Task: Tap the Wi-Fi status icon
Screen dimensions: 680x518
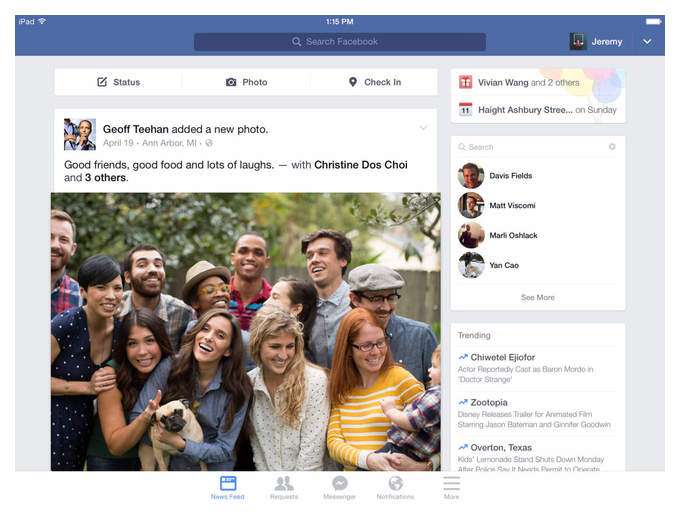Action: point(42,21)
